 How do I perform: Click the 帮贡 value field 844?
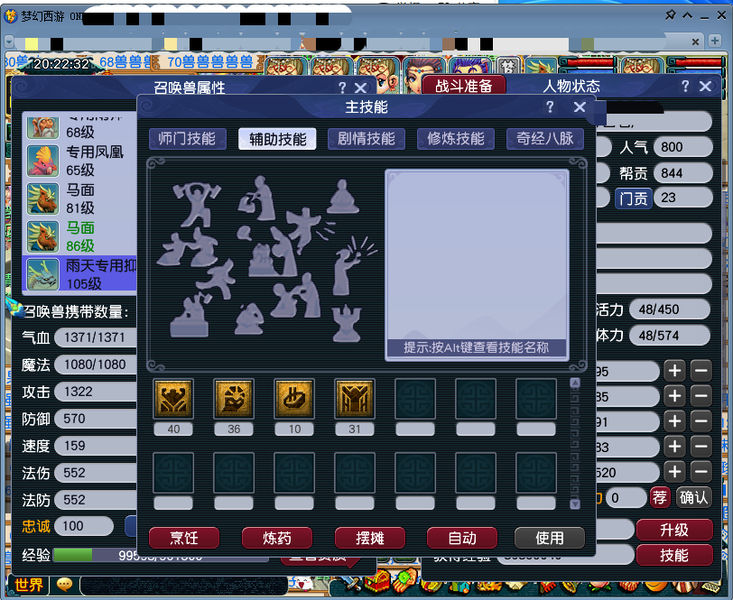tap(683, 173)
